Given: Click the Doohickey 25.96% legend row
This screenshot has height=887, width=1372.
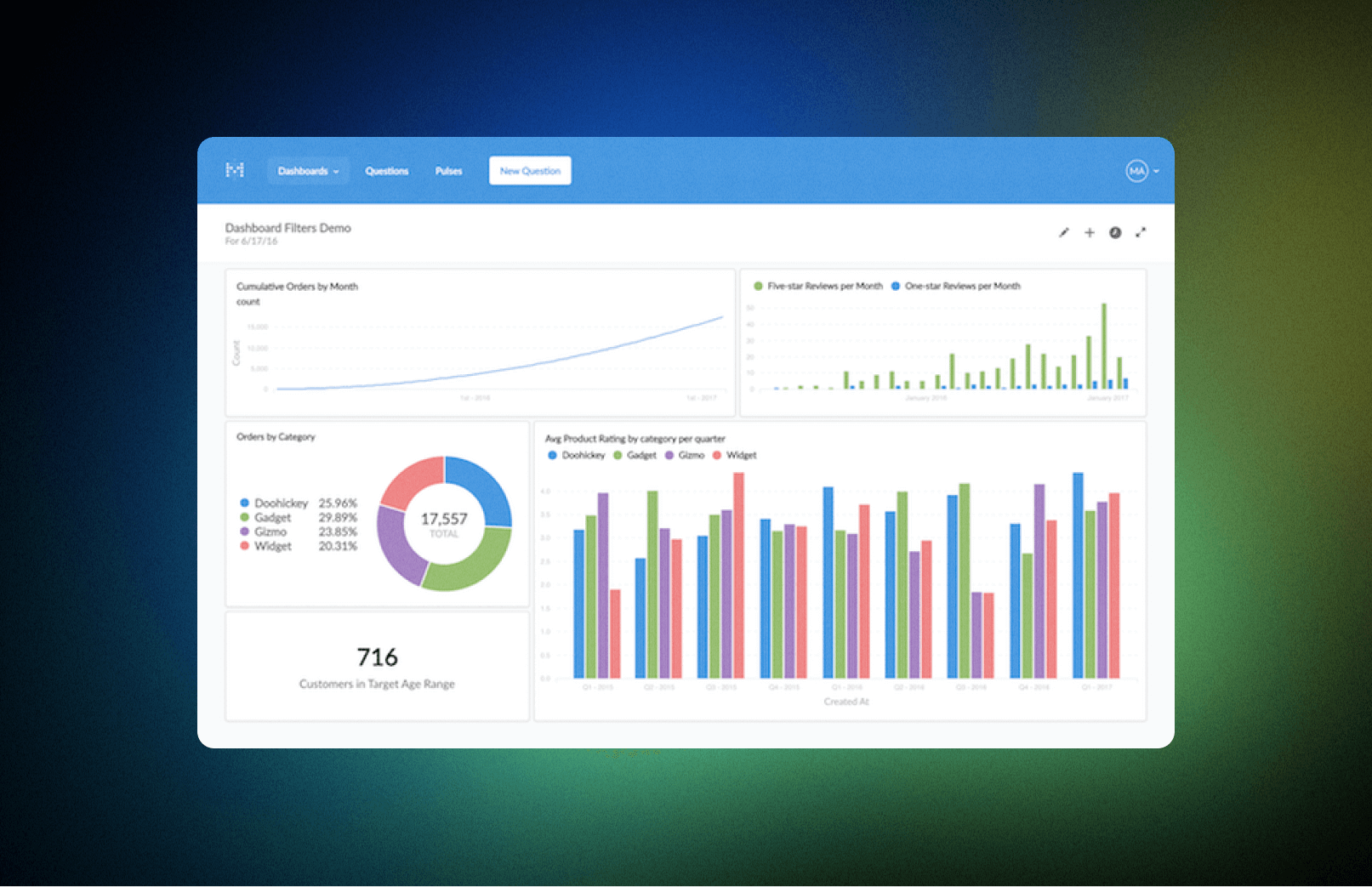Looking at the screenshot, I should pyautogui.click(x=299, y=503).
